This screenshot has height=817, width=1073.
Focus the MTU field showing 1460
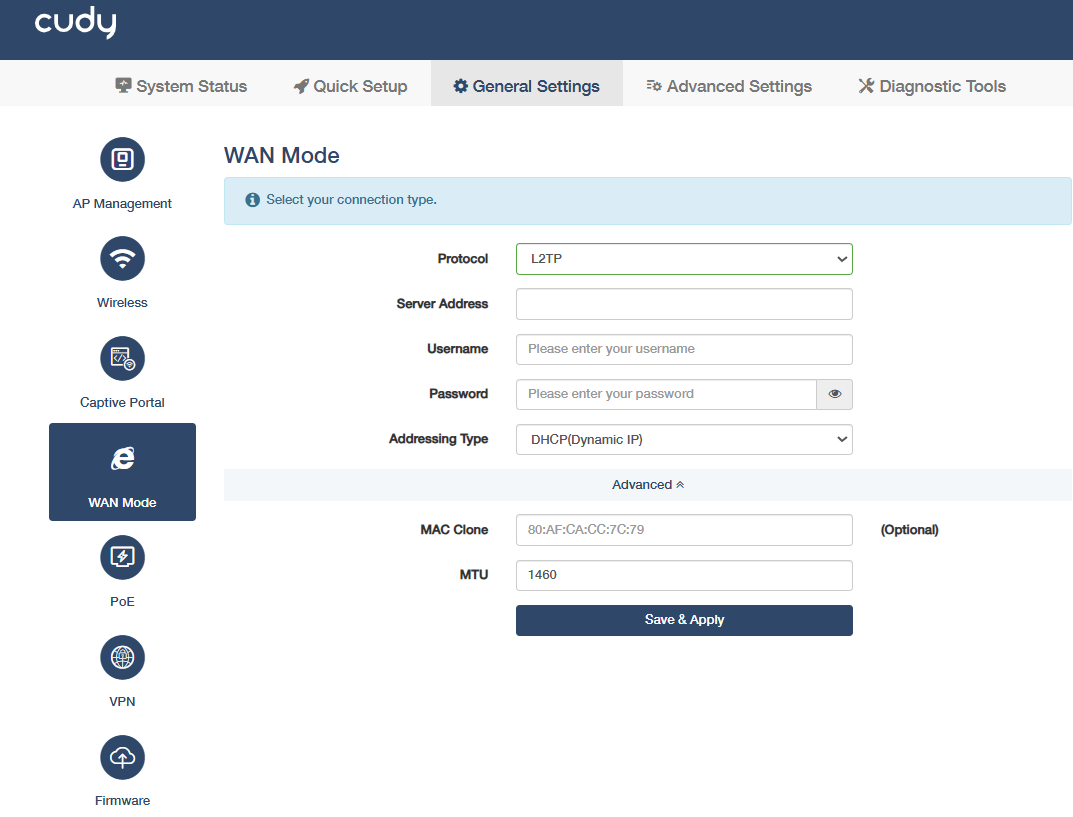coord(684,575)
